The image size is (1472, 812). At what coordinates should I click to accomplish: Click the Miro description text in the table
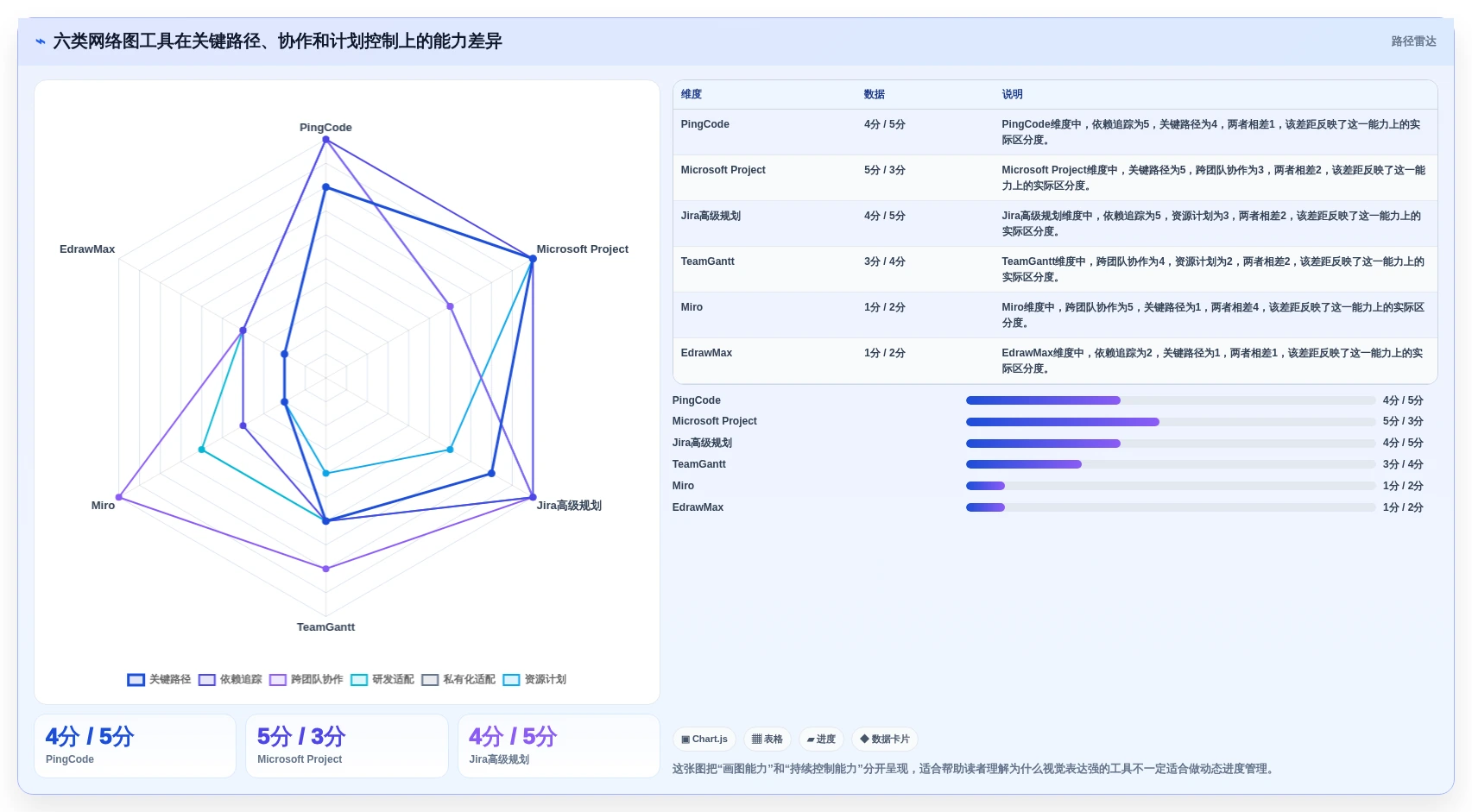point(1213,315)
